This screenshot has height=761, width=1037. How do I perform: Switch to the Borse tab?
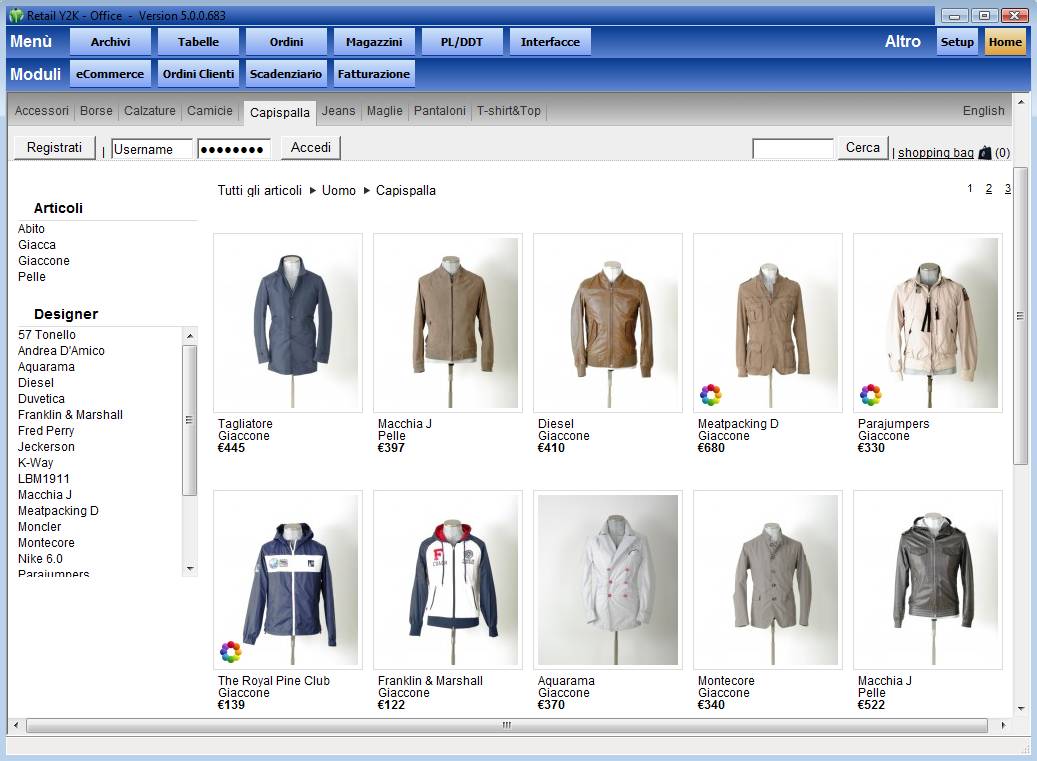[x=96, y=111]
